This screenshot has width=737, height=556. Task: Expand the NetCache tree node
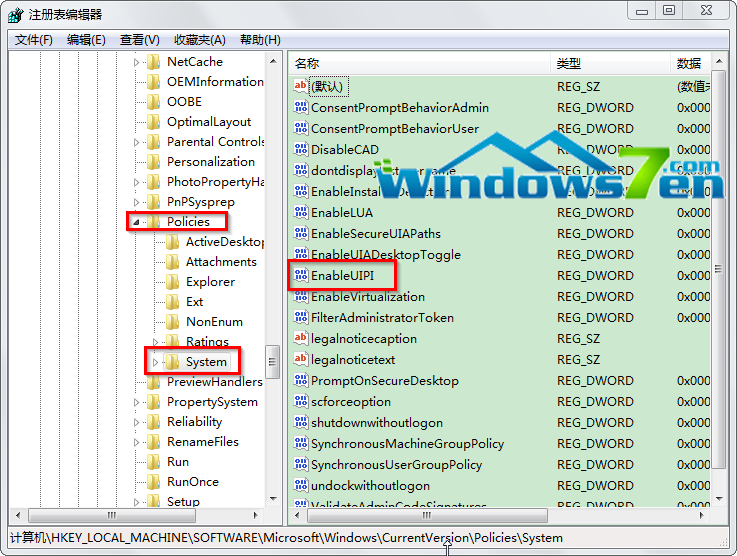click(136, 62)
